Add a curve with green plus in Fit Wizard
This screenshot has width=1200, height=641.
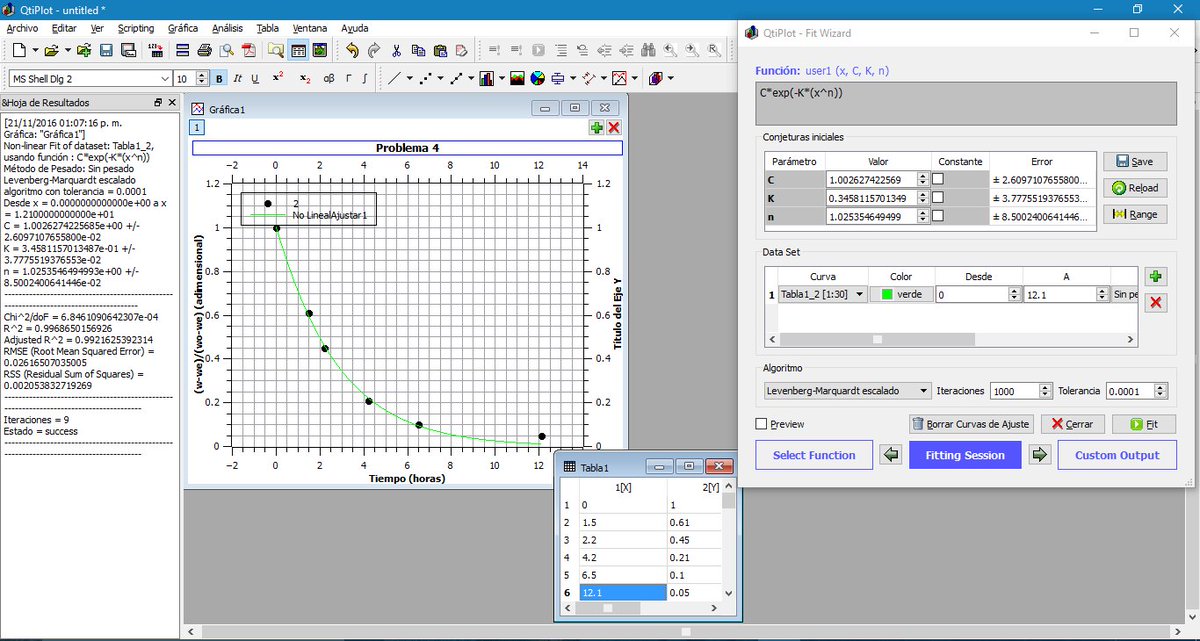pyautogui.click(x=1156, y=277)
